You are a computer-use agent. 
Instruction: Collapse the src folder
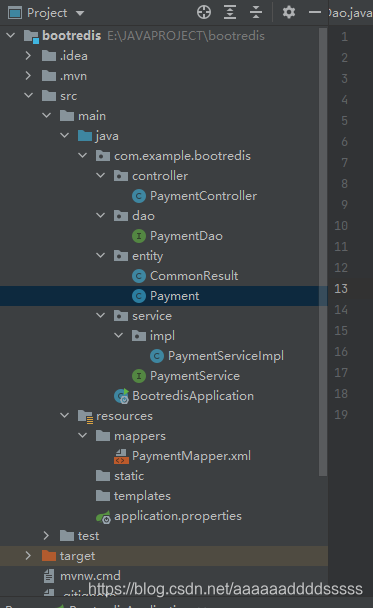[x=29, y=95]
